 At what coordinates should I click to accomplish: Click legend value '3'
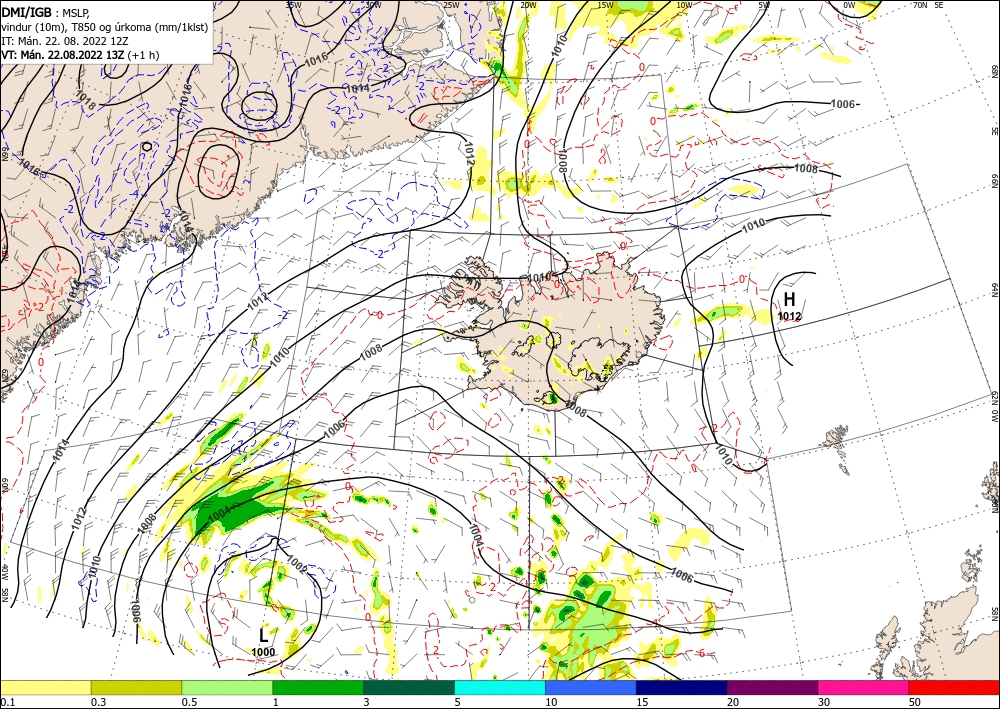tap(366, 702)
